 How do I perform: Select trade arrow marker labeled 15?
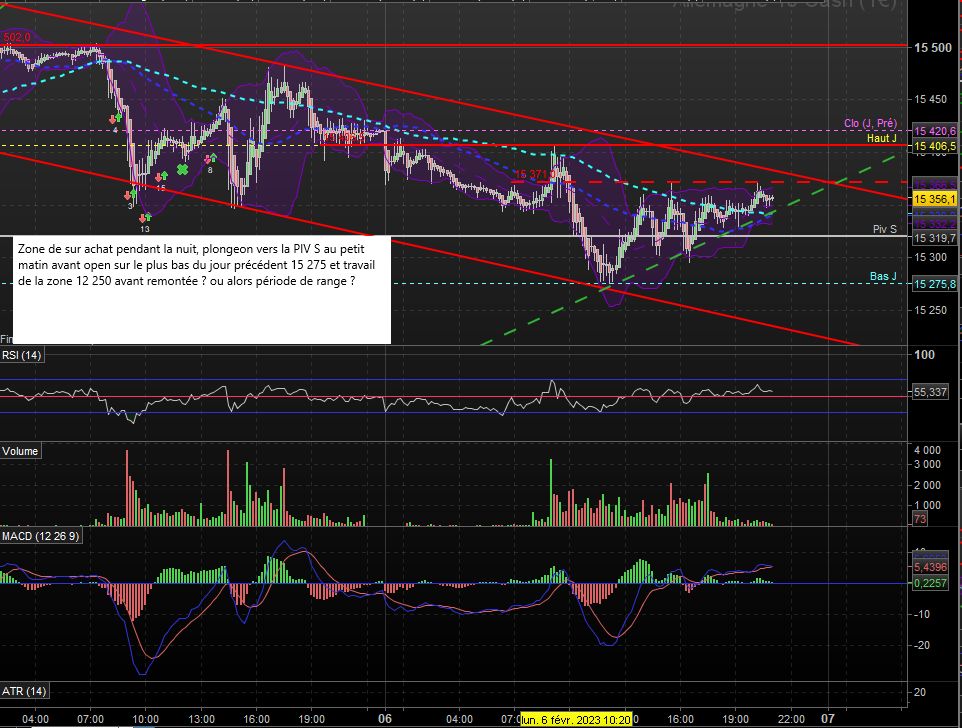(161, 182)
